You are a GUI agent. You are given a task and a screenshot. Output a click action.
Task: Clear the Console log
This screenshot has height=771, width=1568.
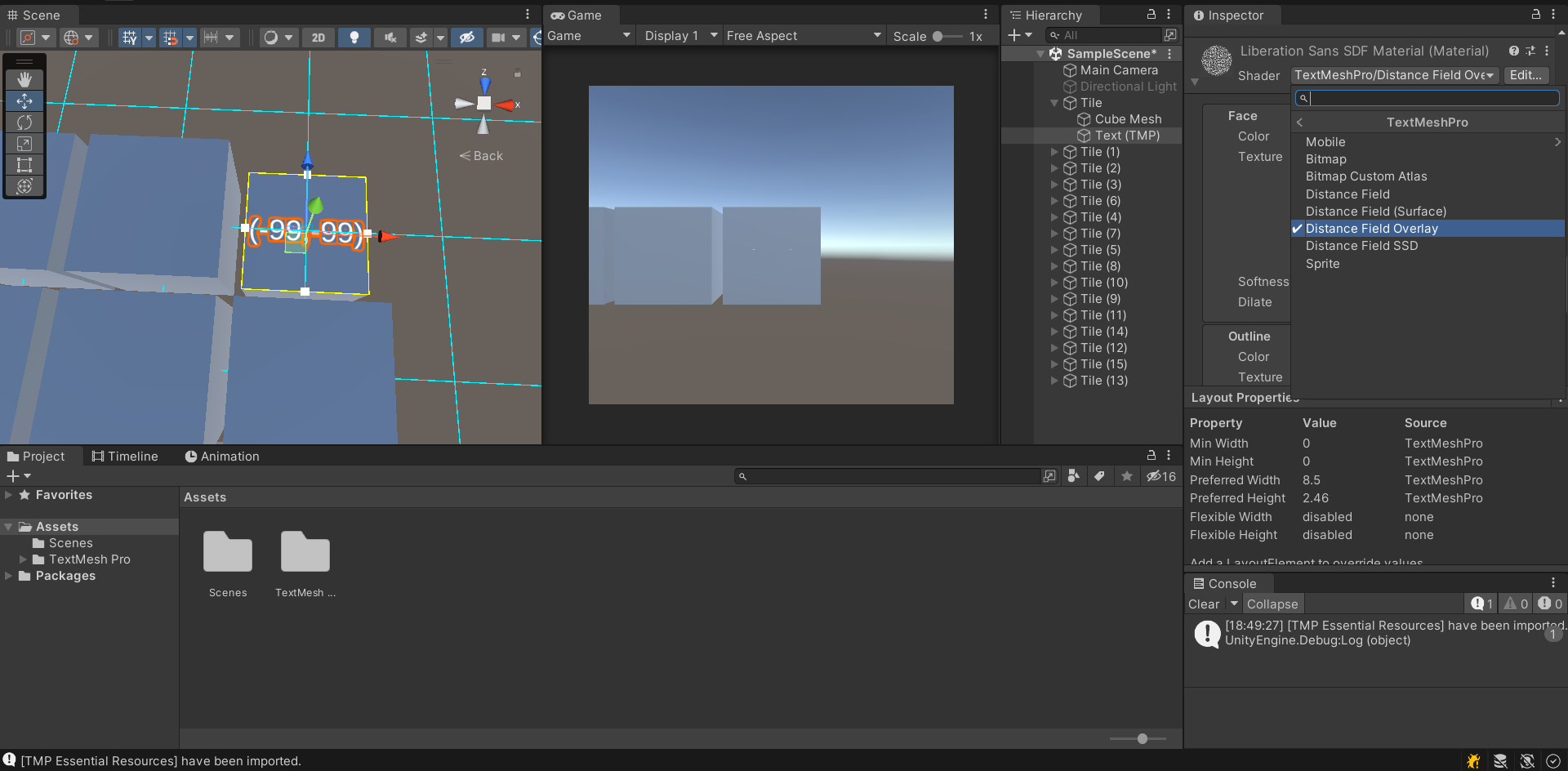(x=1204, y=604)
